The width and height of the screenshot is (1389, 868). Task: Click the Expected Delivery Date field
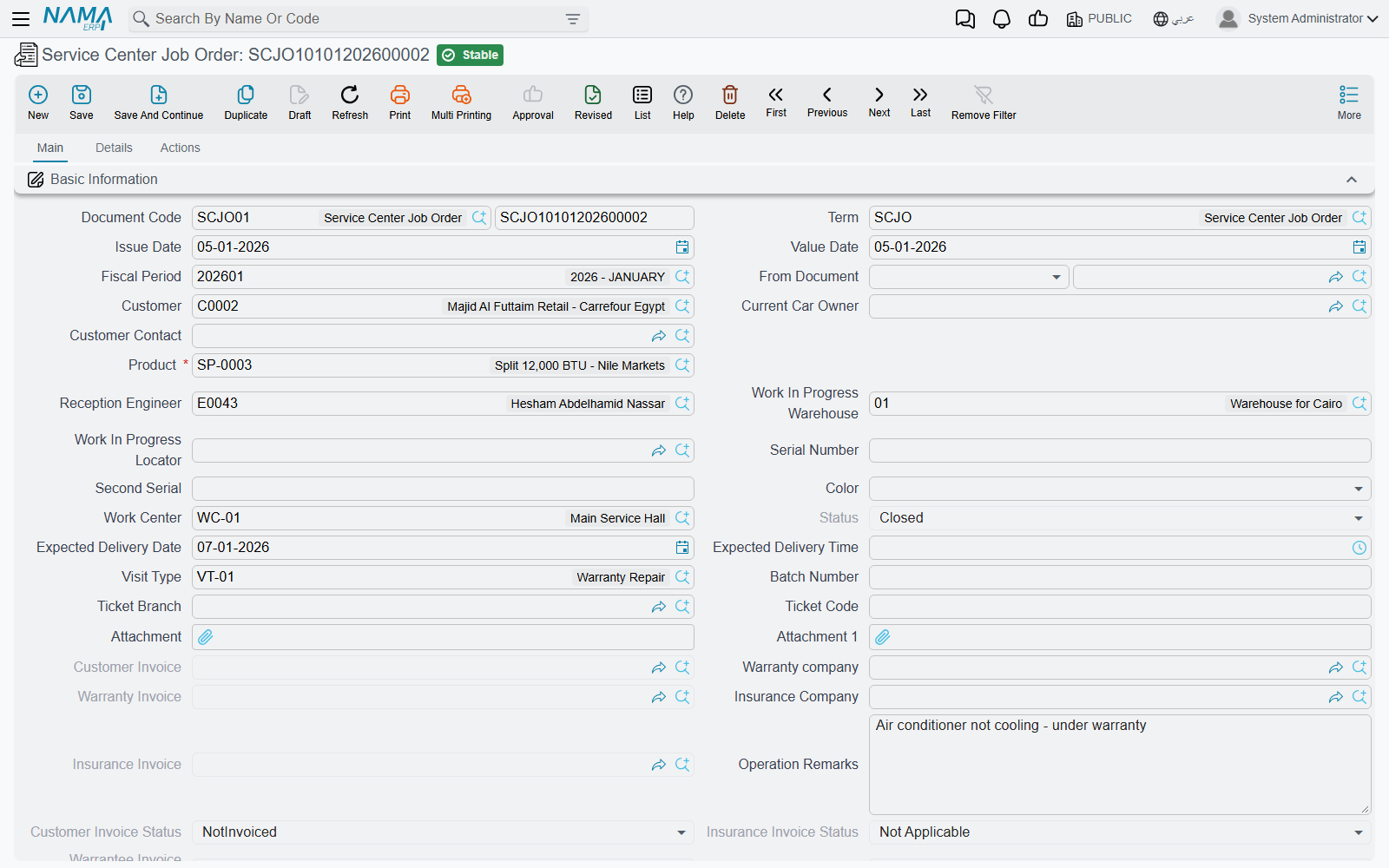tap(443, 548)
